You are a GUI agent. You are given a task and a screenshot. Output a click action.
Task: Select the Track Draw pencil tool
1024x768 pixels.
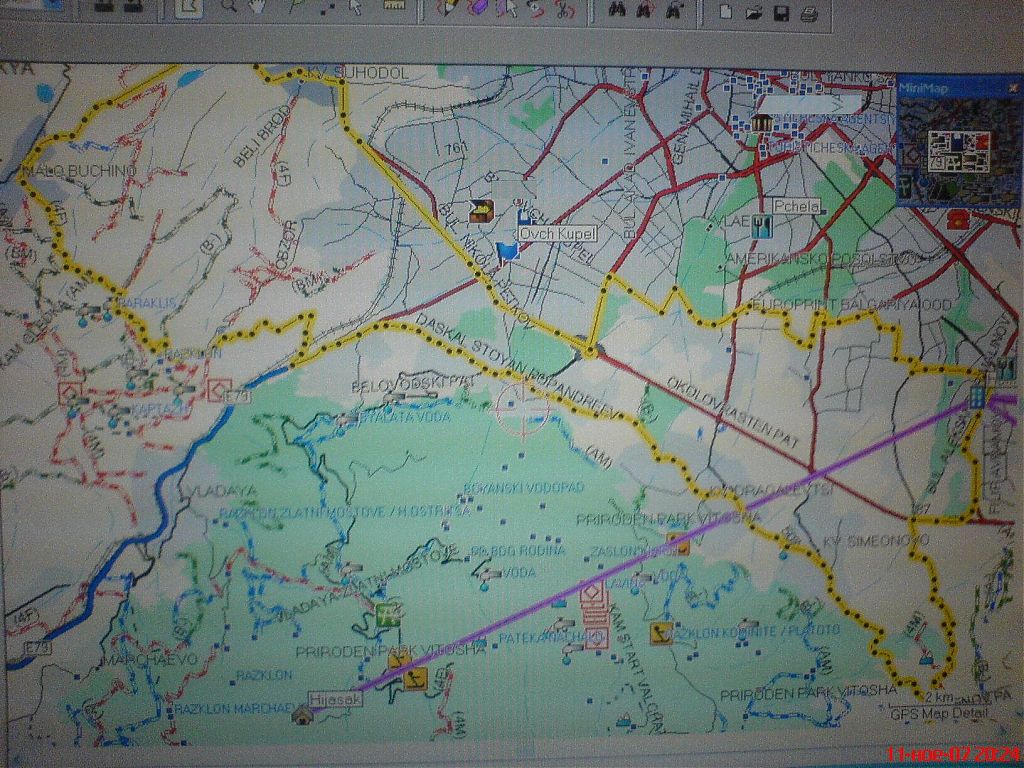coord(449,8)
